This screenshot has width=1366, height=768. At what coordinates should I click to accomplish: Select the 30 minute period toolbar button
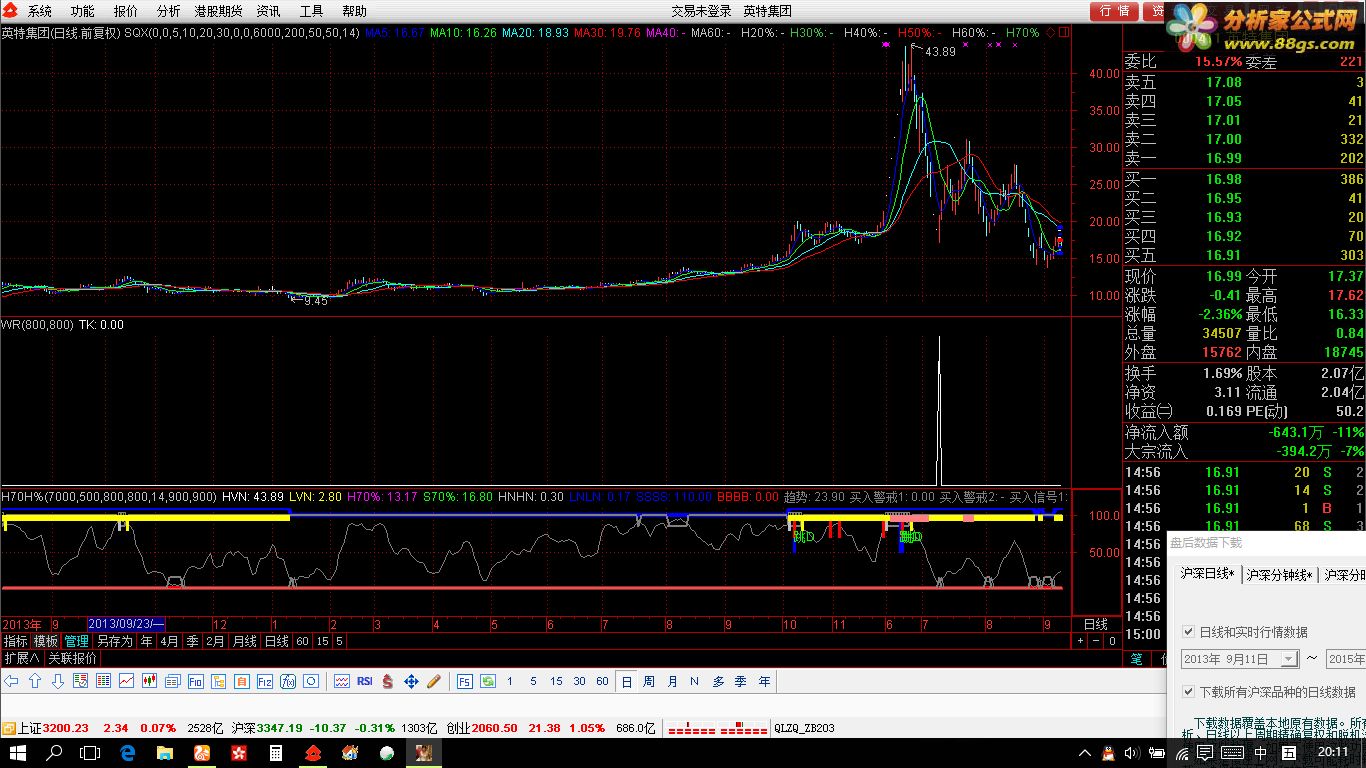click(580, 681)
